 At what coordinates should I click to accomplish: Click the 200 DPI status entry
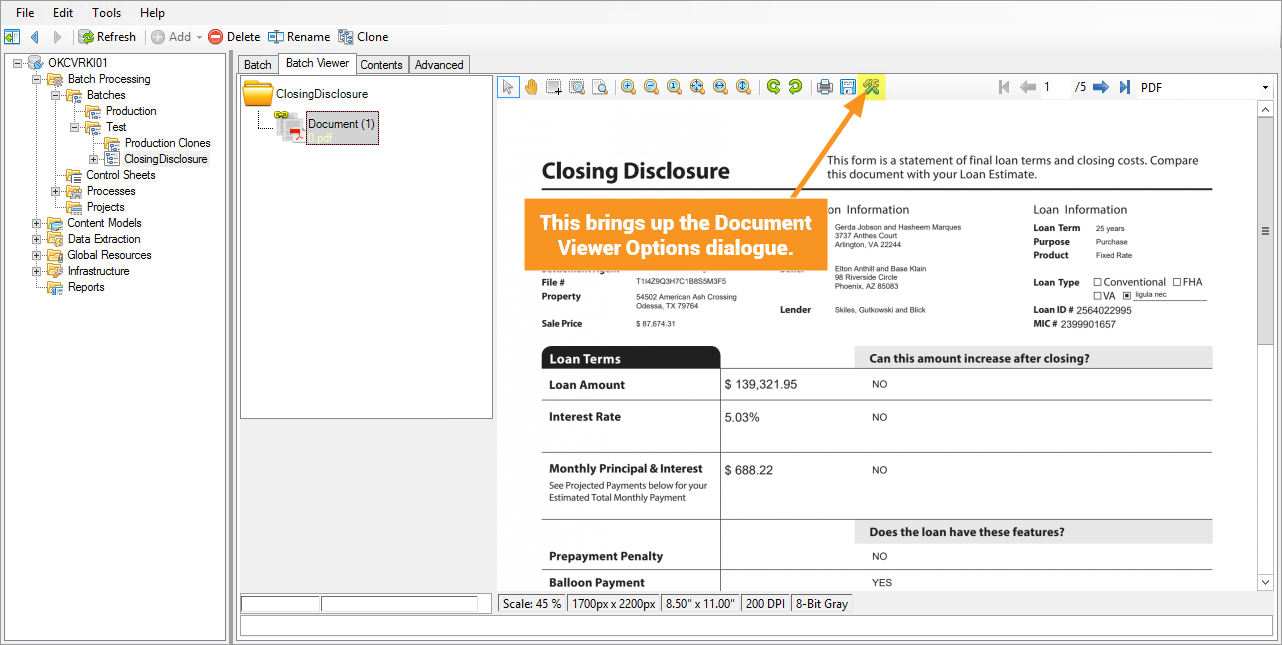pos(765,603)
